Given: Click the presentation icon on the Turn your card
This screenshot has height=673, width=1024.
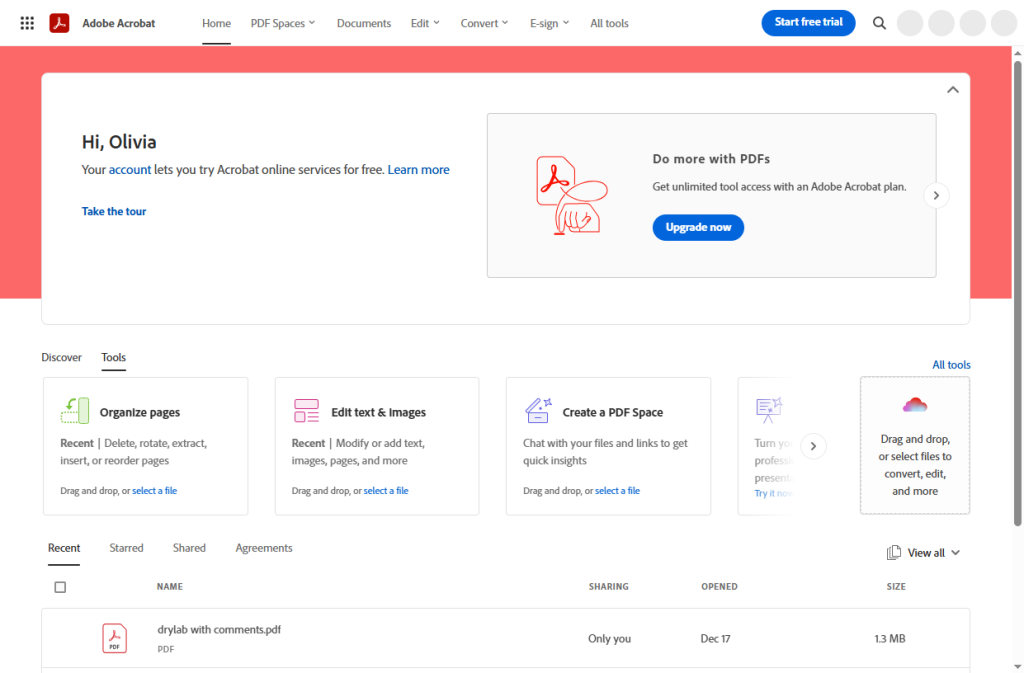Looking at the screenshot, I should [768, 410].
